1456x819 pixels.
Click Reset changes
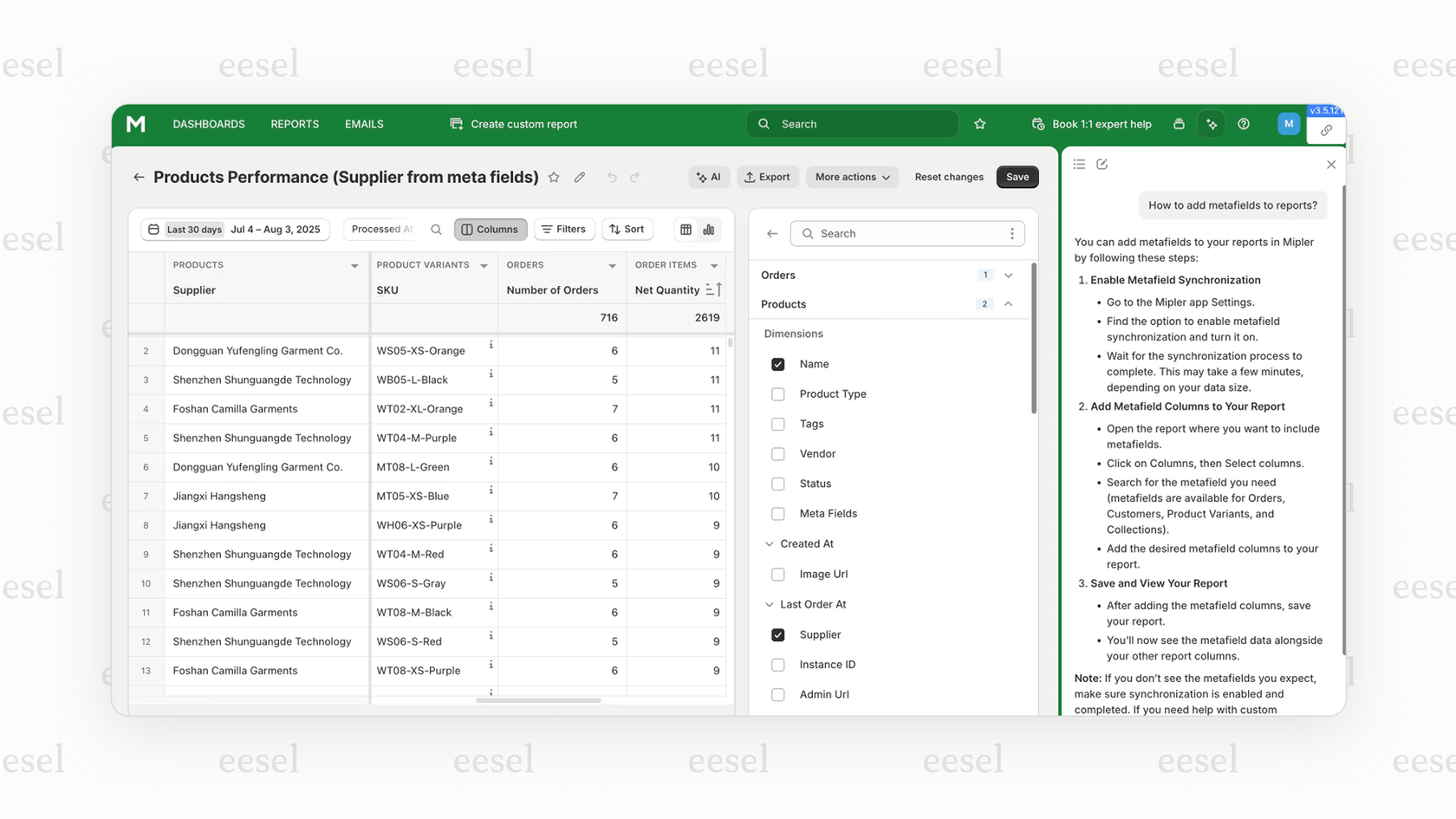pyautogui.click(x=948, y=177)
